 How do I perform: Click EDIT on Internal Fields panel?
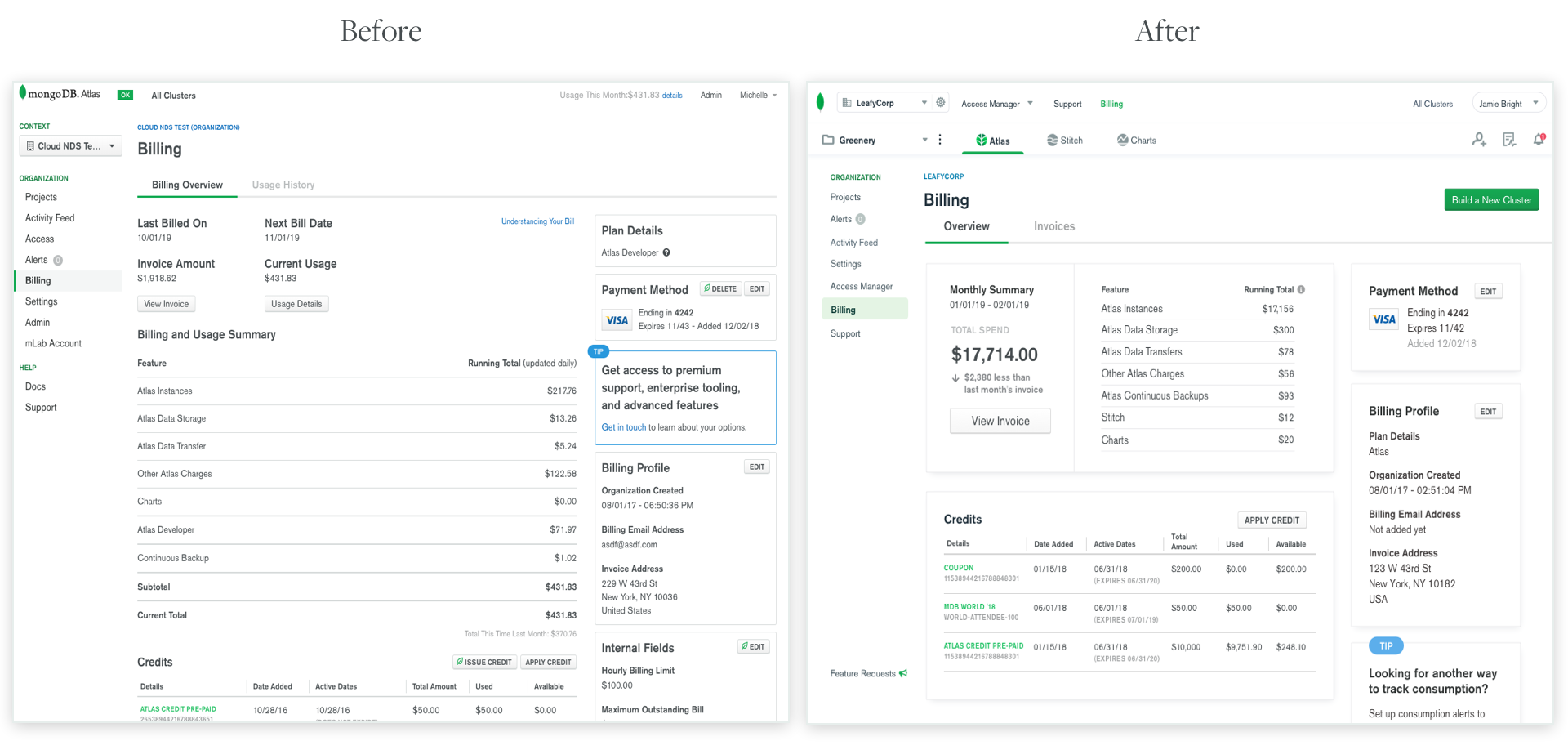(x=753, y=647)
